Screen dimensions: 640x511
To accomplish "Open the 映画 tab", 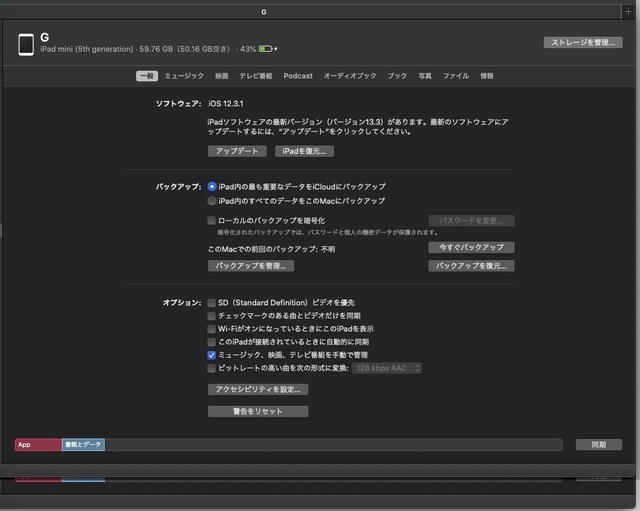I will (222, 76).
